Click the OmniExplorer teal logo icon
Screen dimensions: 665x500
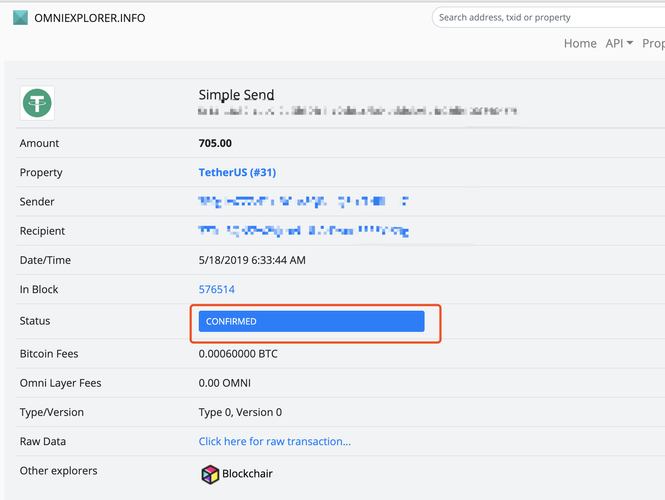(x=20, y=17)
